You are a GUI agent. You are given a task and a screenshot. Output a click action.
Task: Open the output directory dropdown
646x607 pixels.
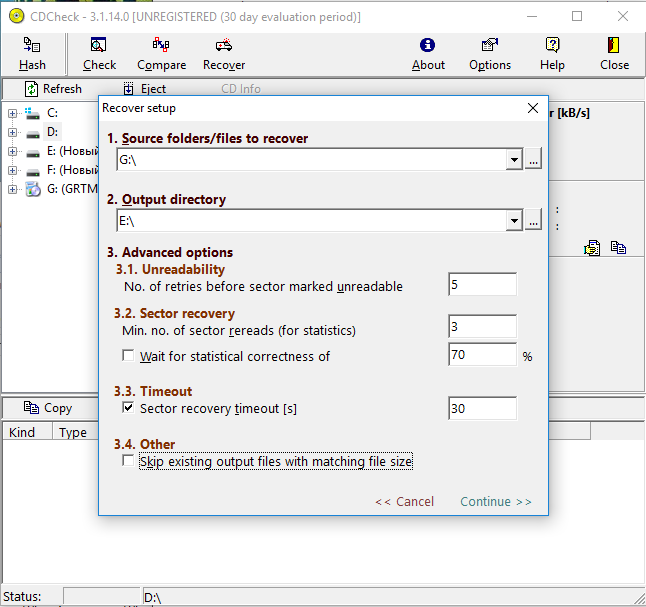(x=514, y=220)
